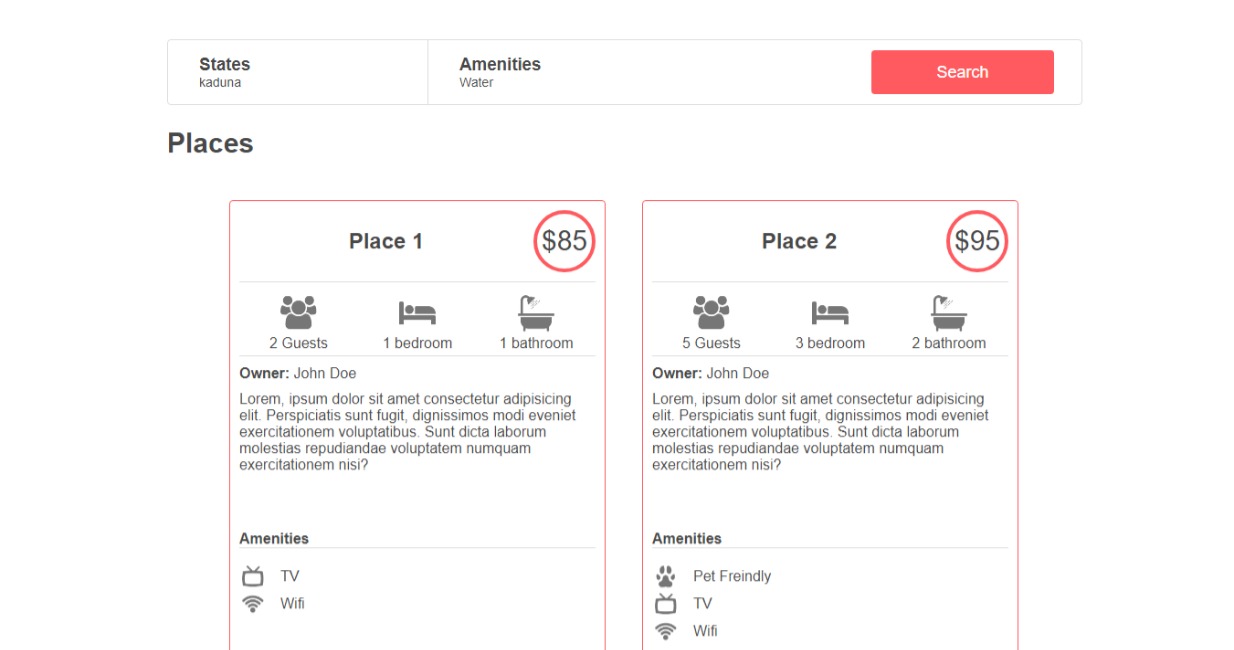Select the Place 1 title
Screen dimensions: 1234x650
tap(386, 241)
